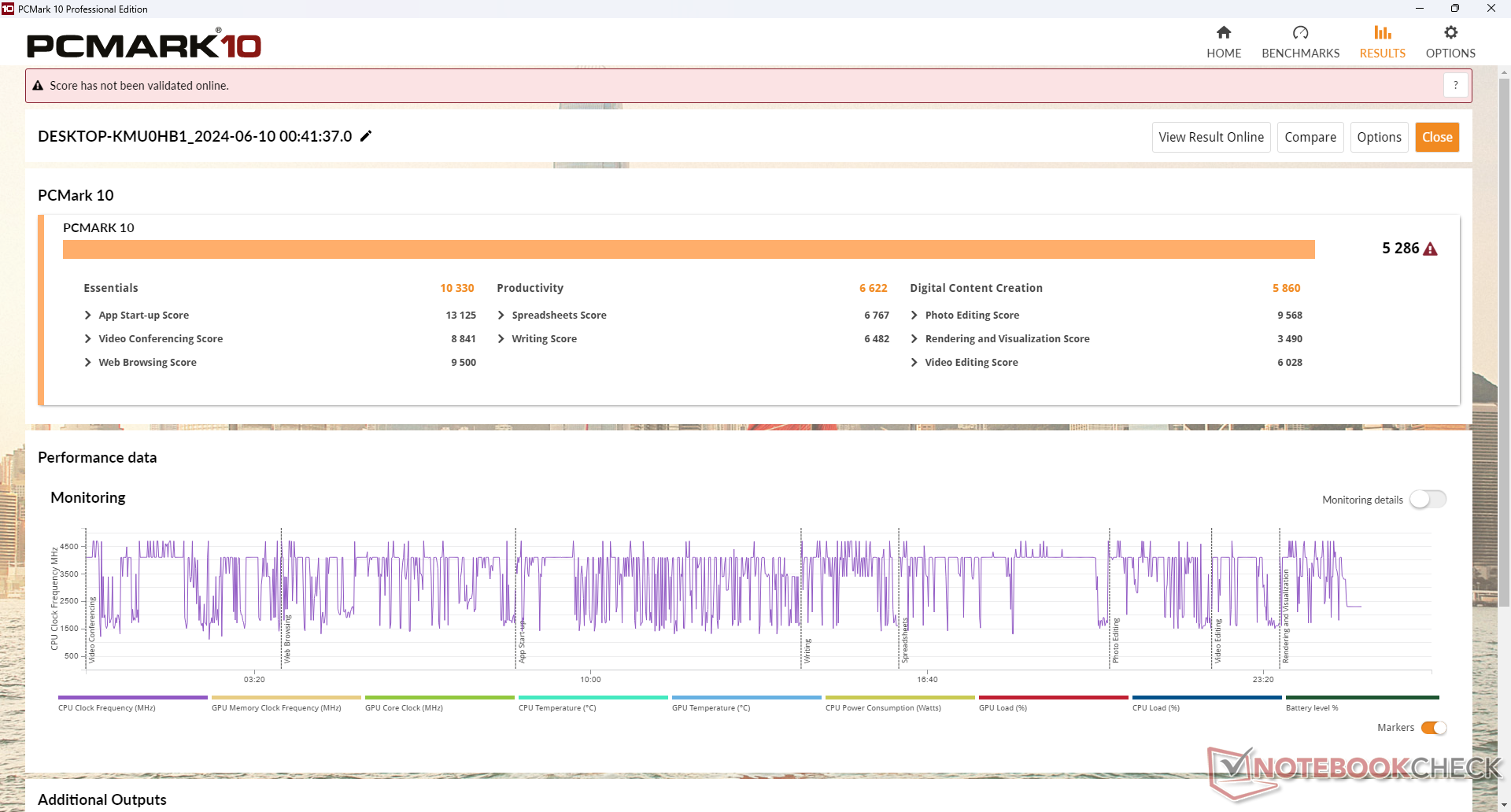Click the Productivity score 6 622
Image resolution: width=1511 pixels, height=812 pixels.
coord(874,288)
